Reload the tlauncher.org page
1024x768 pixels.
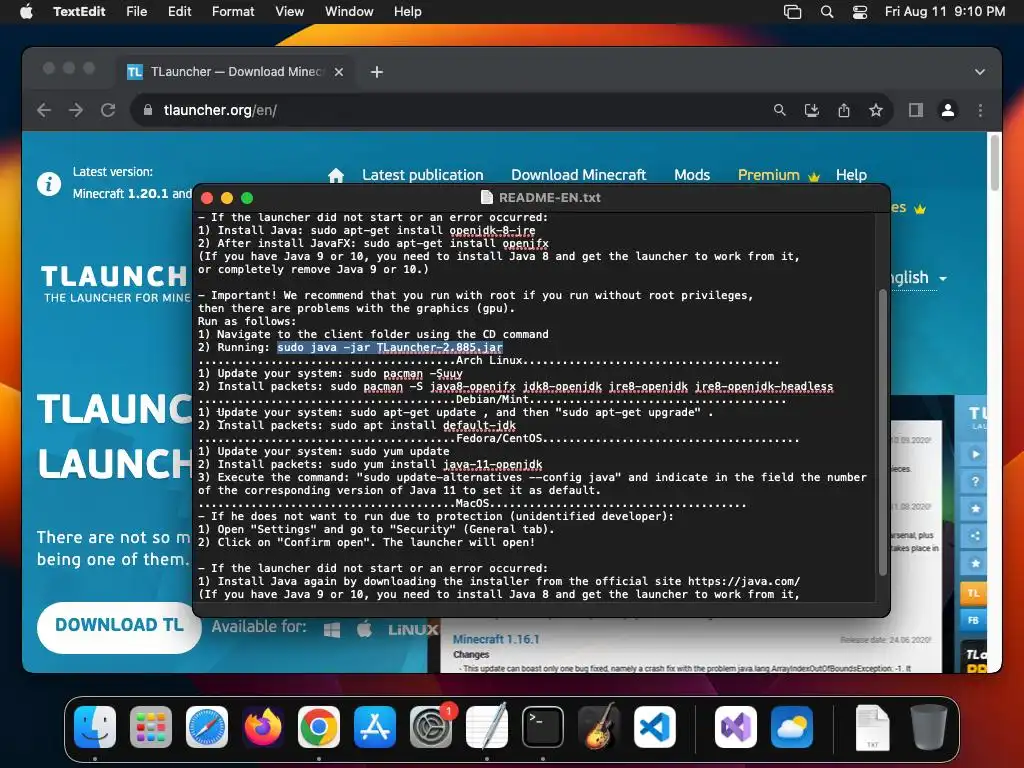click(x=108, y=110)
